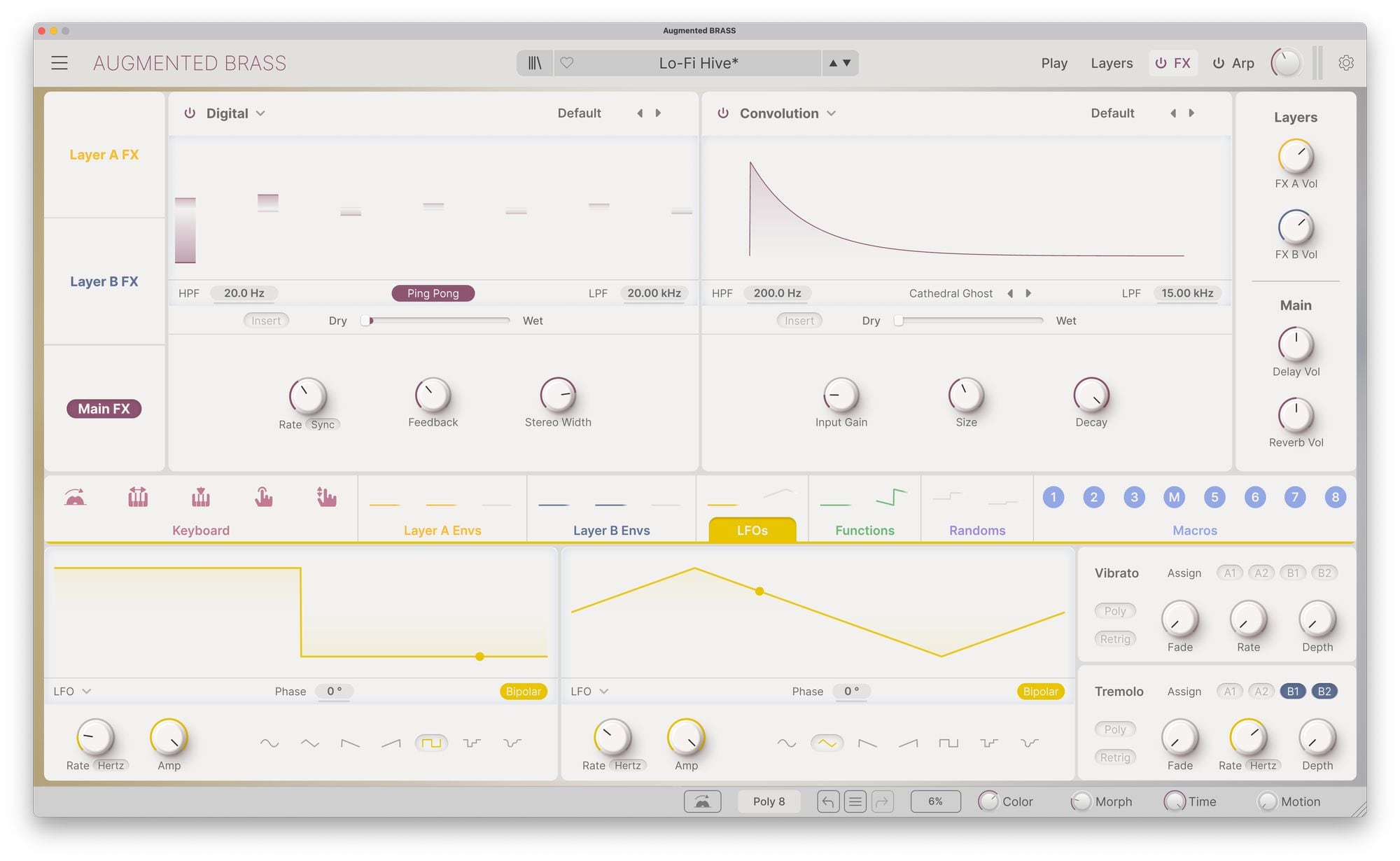Open the Layer A FX tab
1400x861 pixels.
coord(104,155)
